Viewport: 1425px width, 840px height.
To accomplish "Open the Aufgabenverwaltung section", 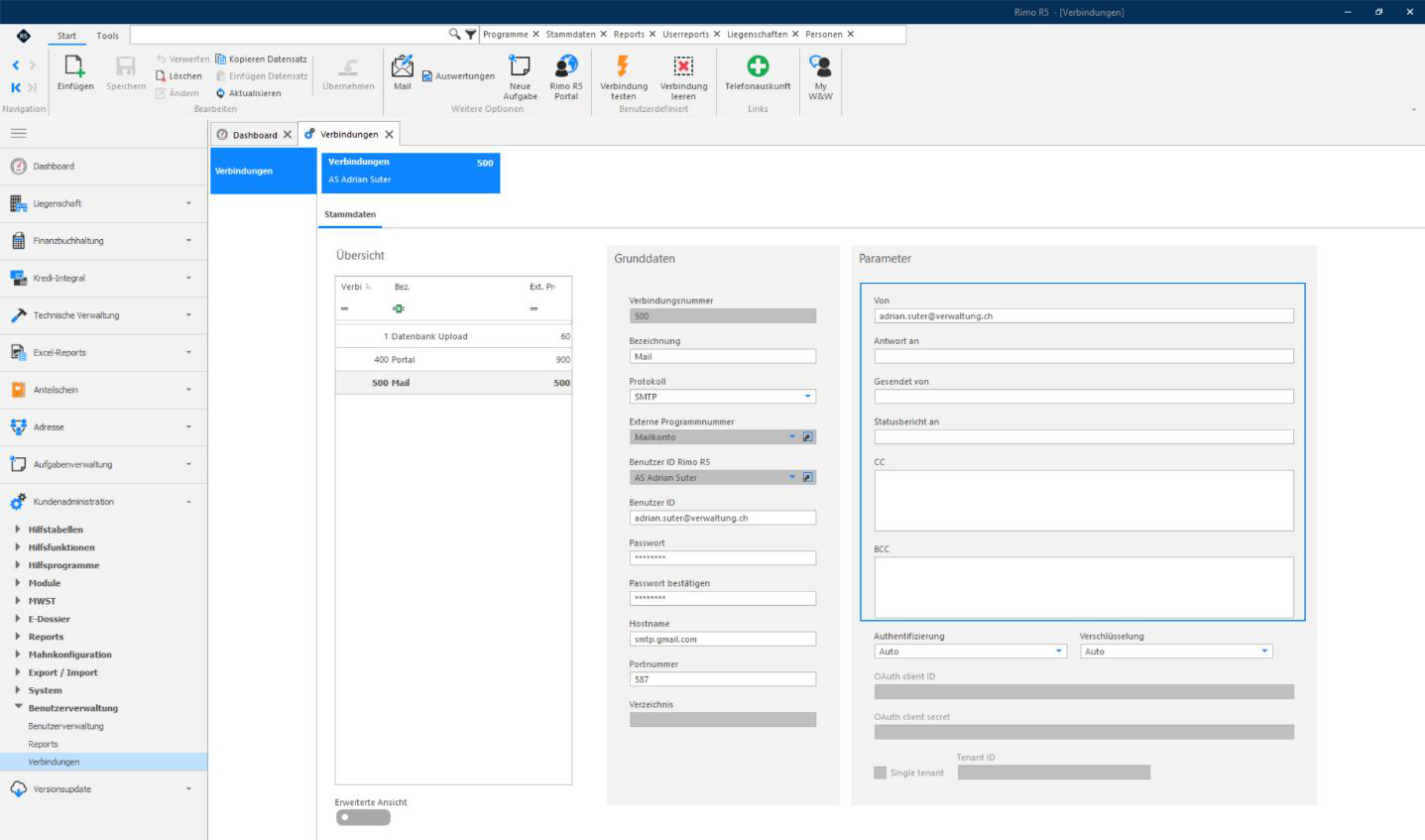I will pyautogui.click(x=103, y=464).
